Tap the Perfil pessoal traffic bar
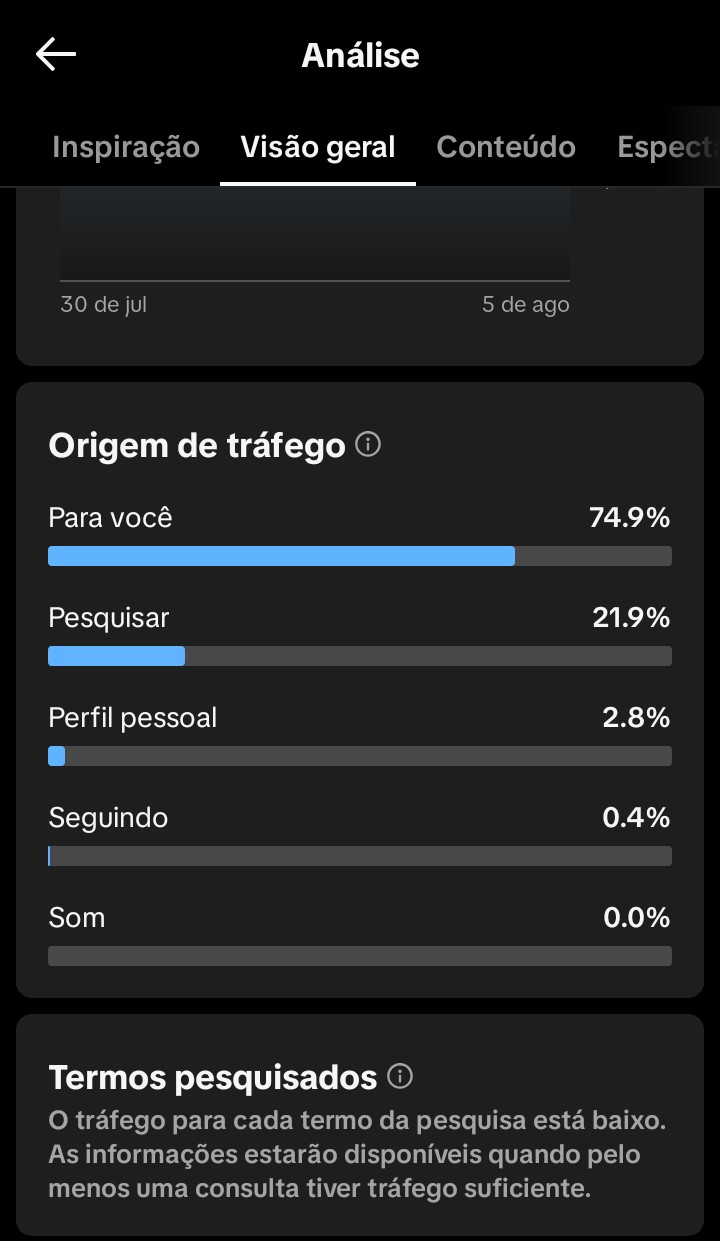Viewport: 720px width, 1241px height. tap(360, 756)
